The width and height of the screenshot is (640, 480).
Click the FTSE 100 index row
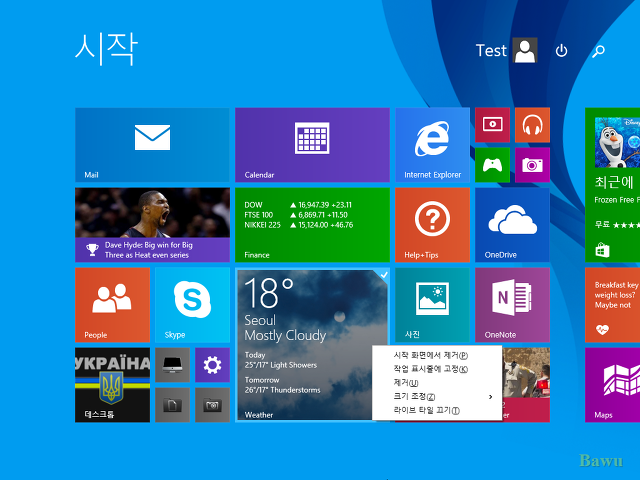click(x=296, y=215)
